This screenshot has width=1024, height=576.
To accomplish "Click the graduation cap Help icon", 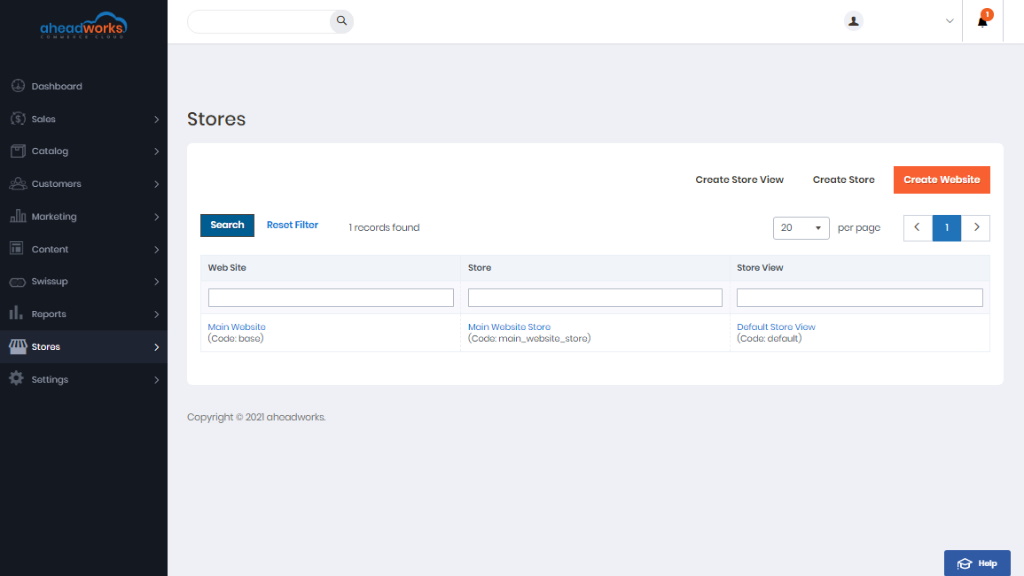I will click(965, 563).
